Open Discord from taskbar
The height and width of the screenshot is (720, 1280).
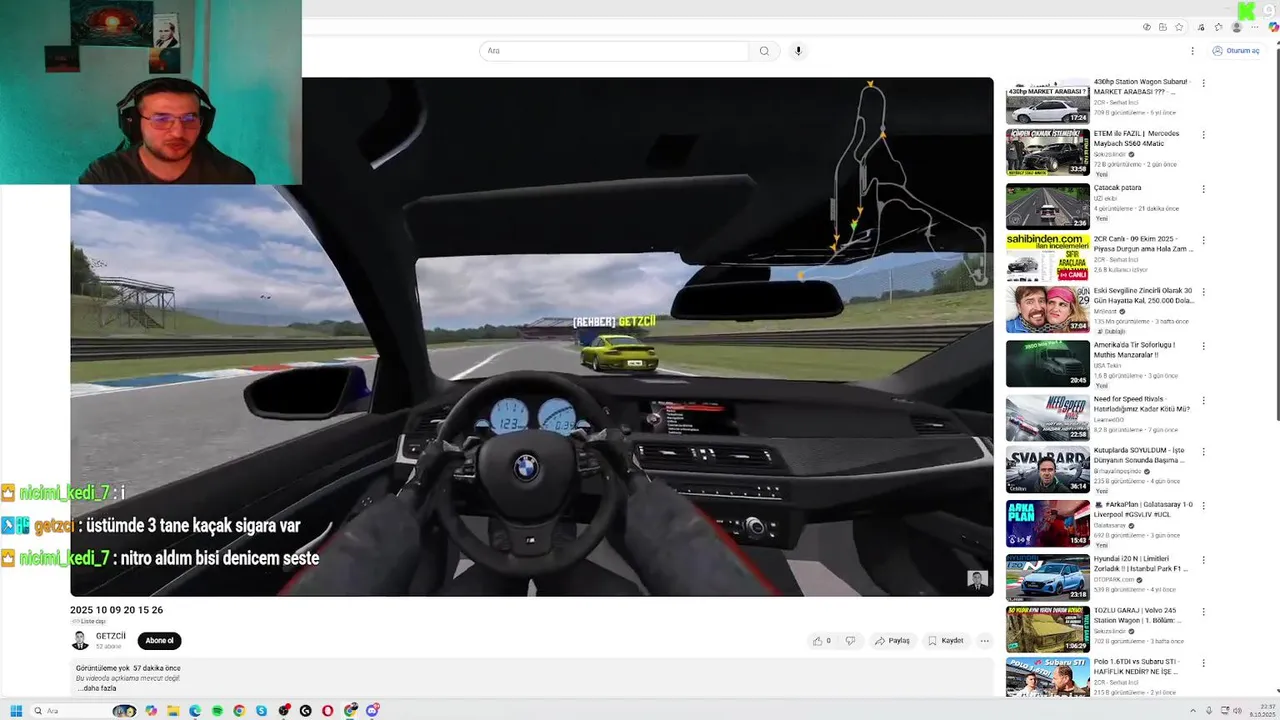[372, 711]
